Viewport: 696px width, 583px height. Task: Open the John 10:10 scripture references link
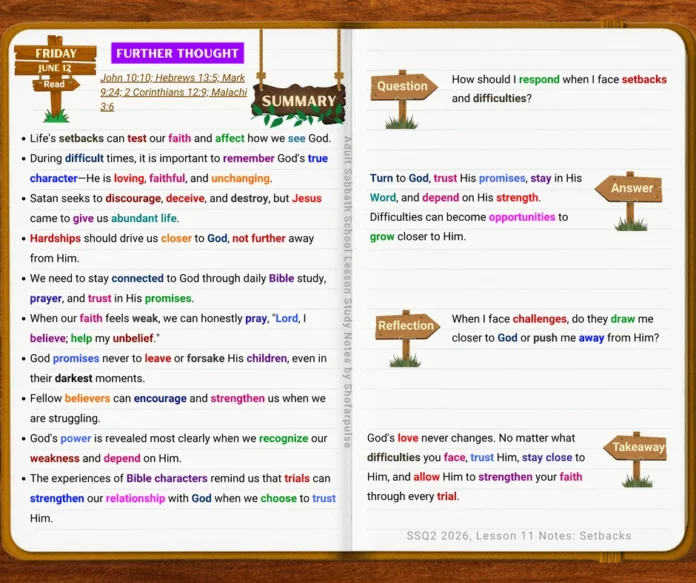(x=174, y=92)
